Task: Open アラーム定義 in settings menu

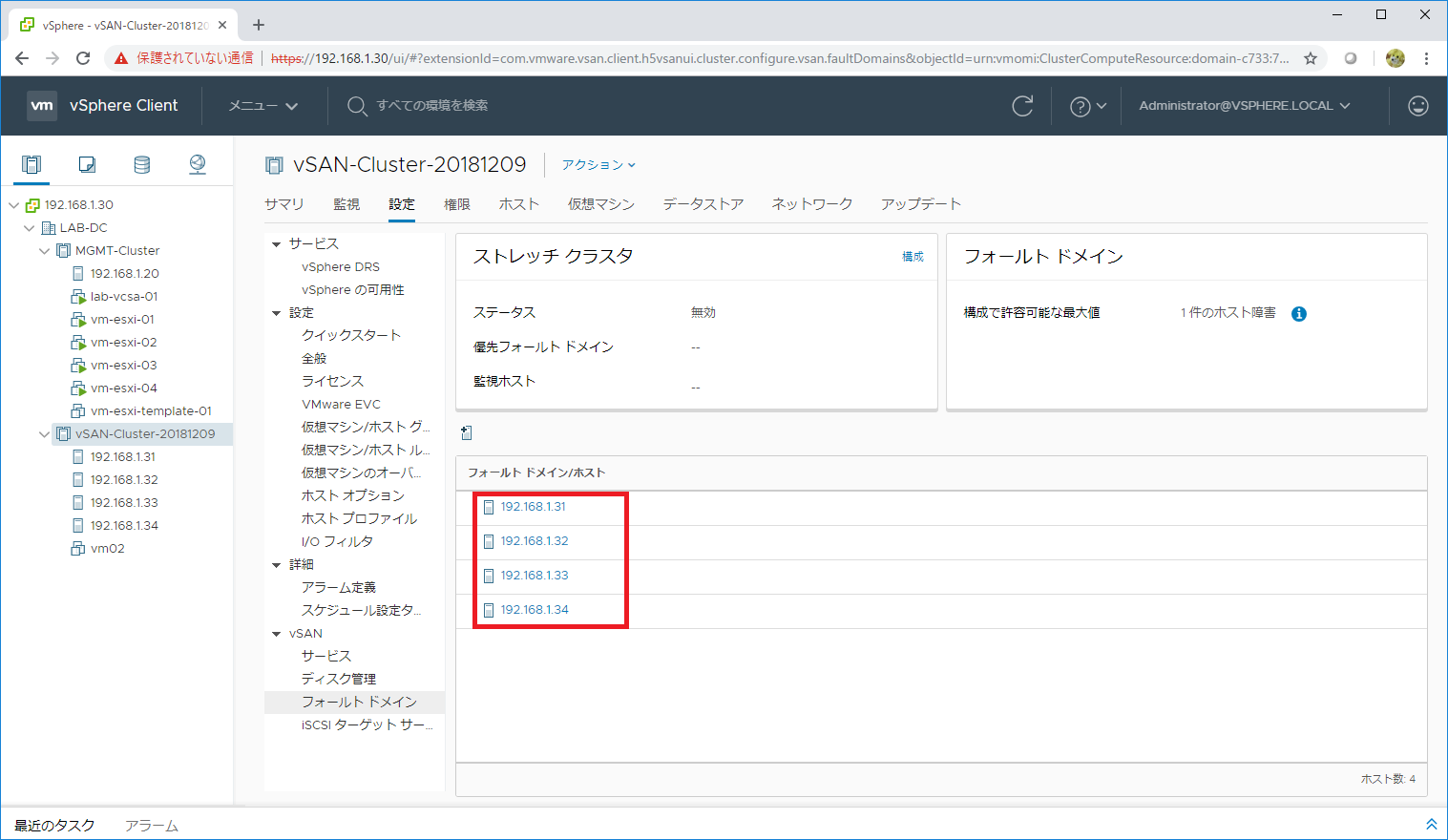Action: pyautogui.click(x=339, y=588)
